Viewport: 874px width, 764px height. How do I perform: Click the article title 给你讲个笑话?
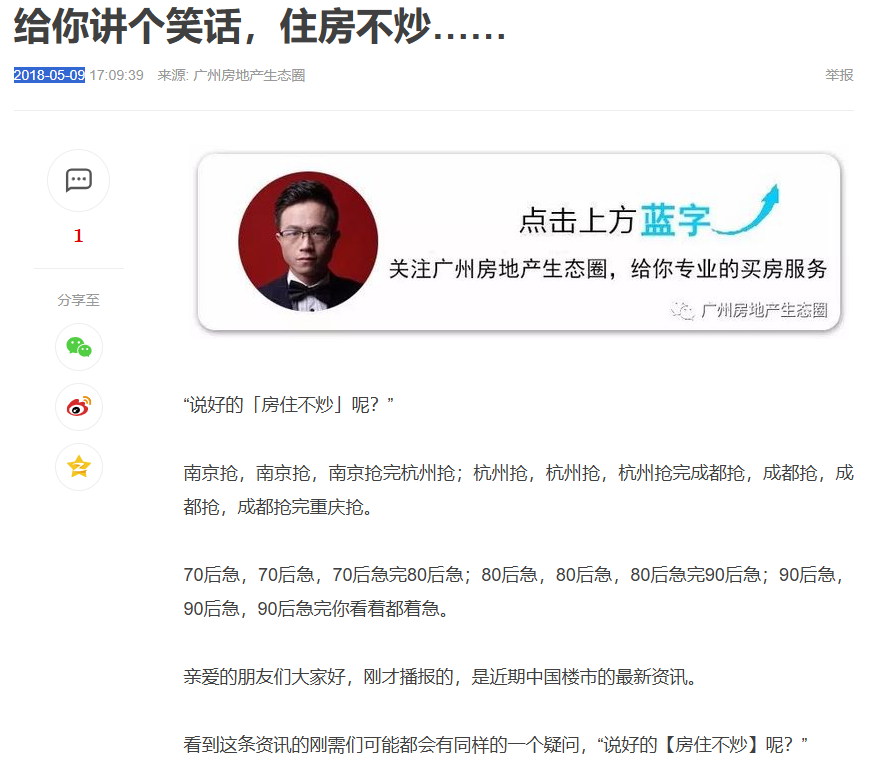pos(128,26)
